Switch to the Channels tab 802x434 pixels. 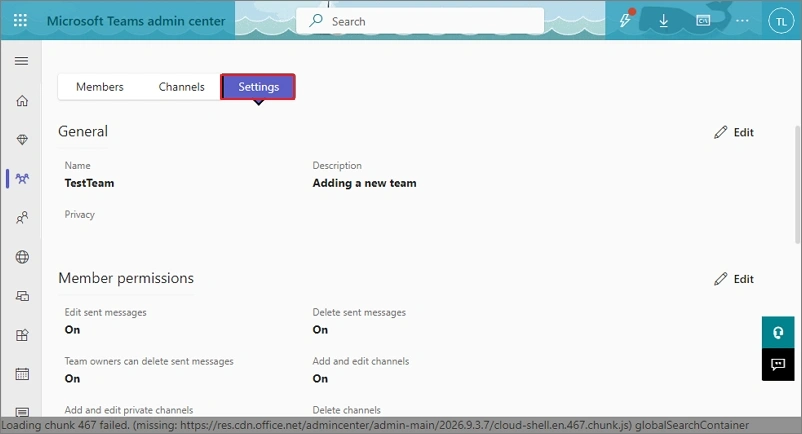pos(182,87)
